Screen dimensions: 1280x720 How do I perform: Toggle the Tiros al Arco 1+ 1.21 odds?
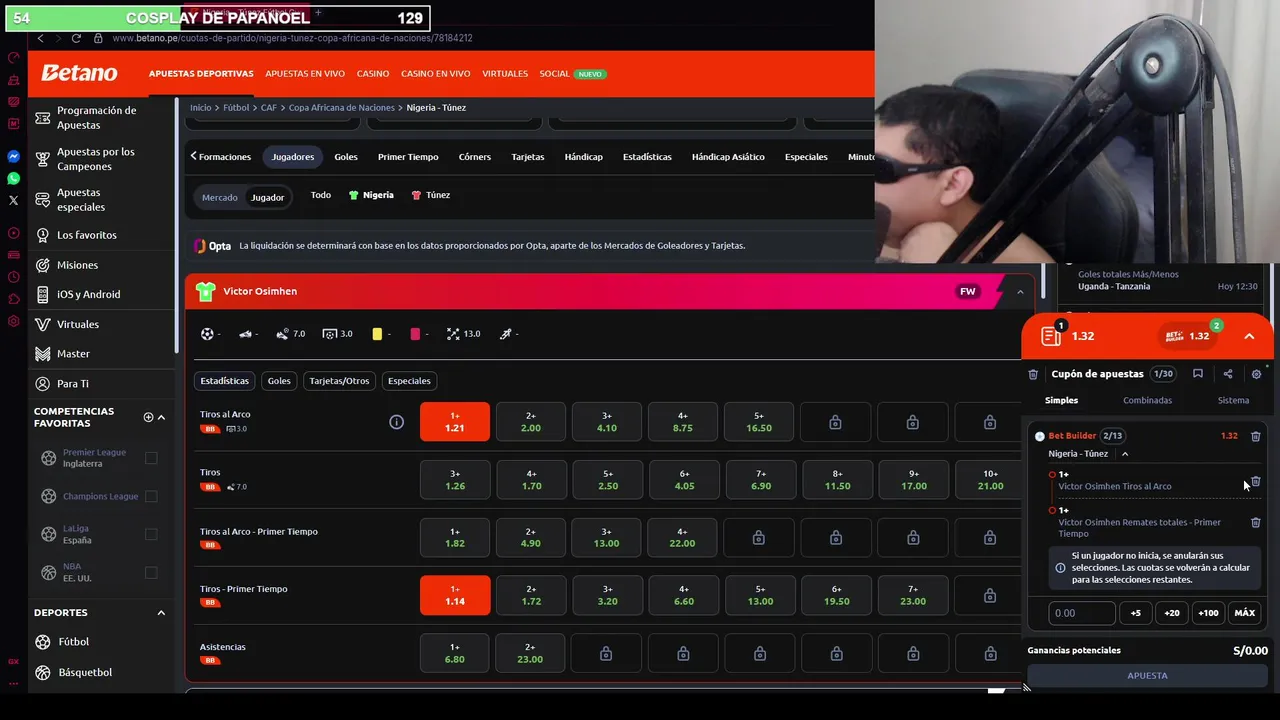[455, 422]
